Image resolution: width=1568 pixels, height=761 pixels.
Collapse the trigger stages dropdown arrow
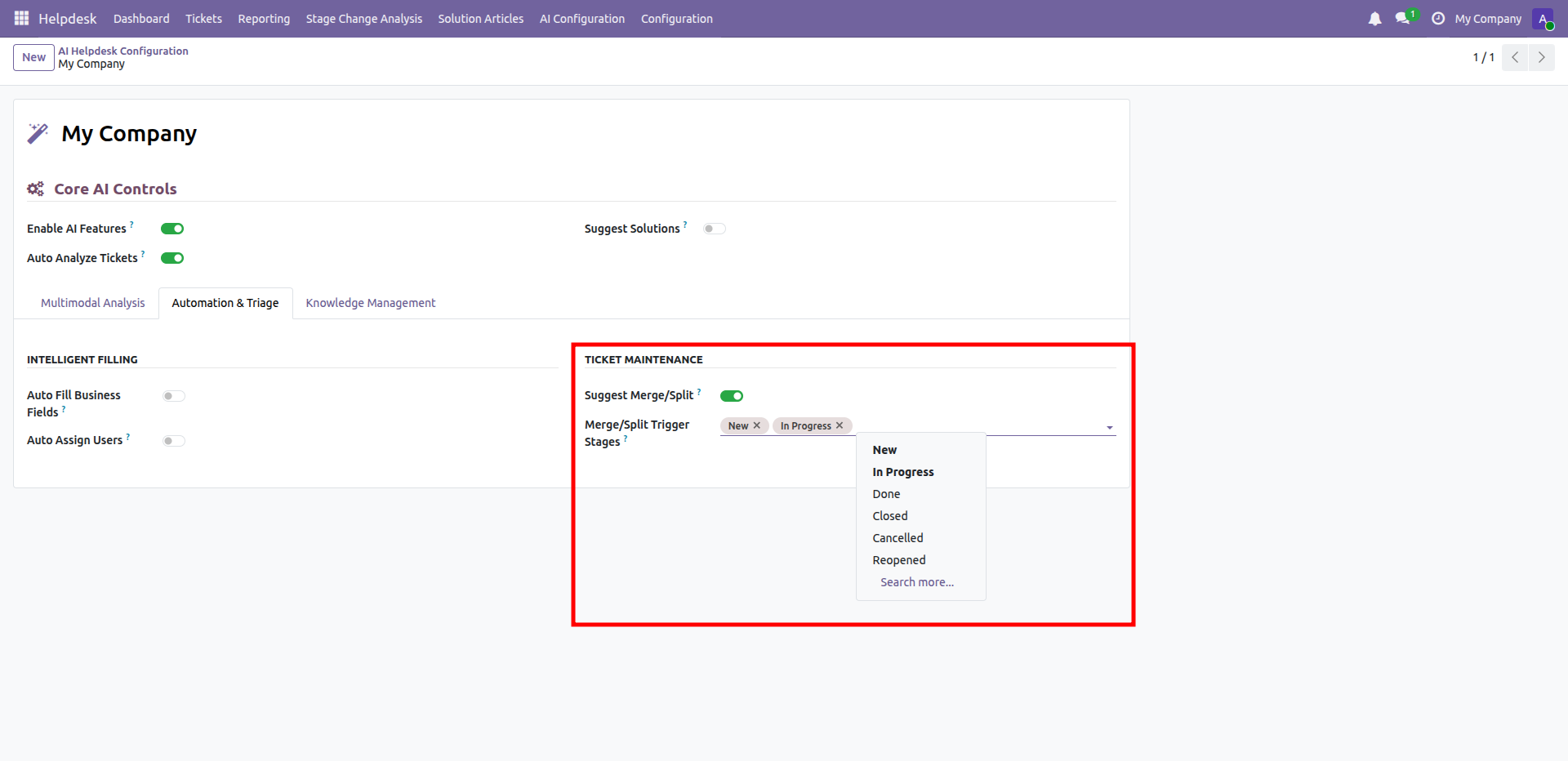[1110, 428]
